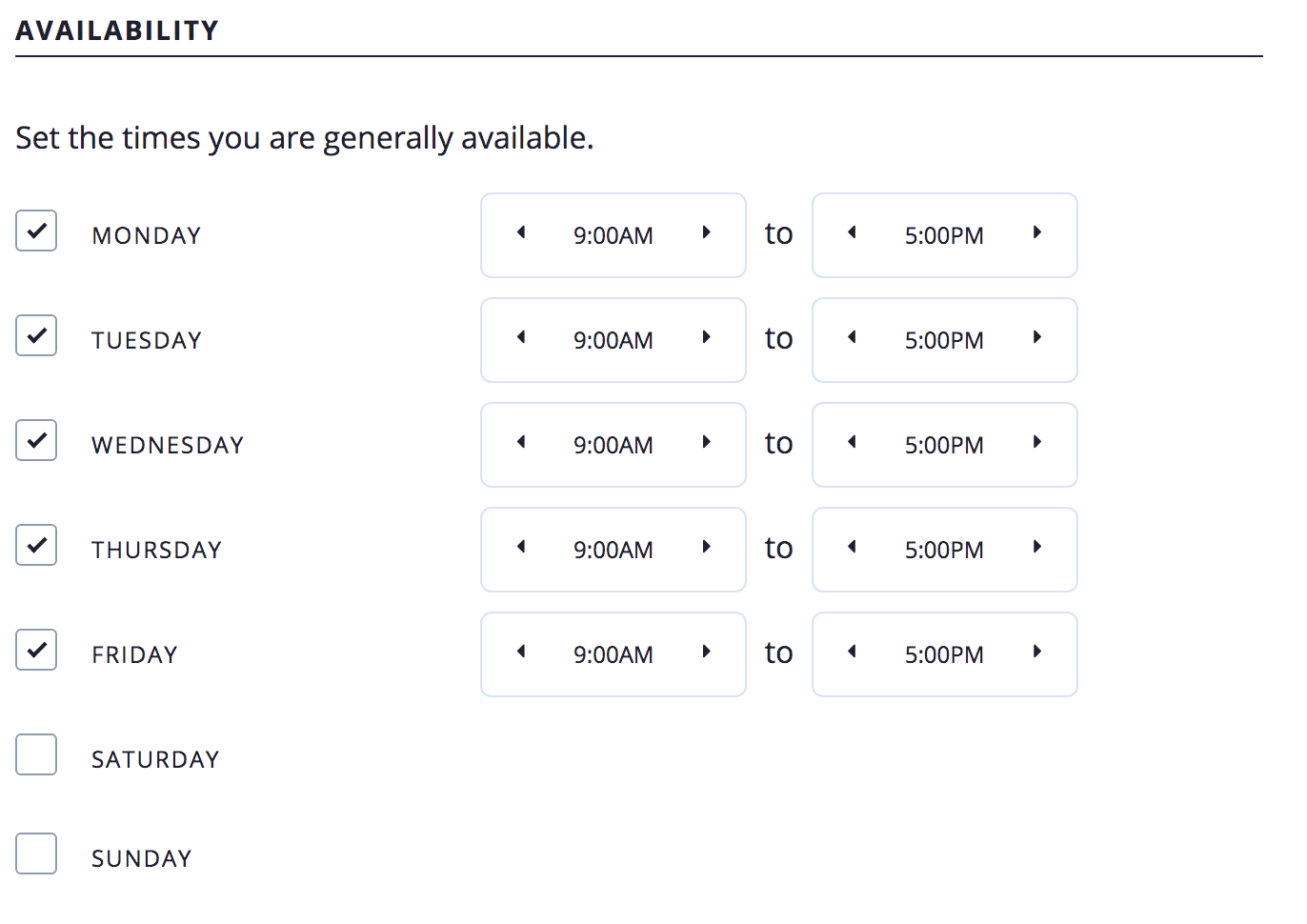Click the Saturday label

pos(155,759)
